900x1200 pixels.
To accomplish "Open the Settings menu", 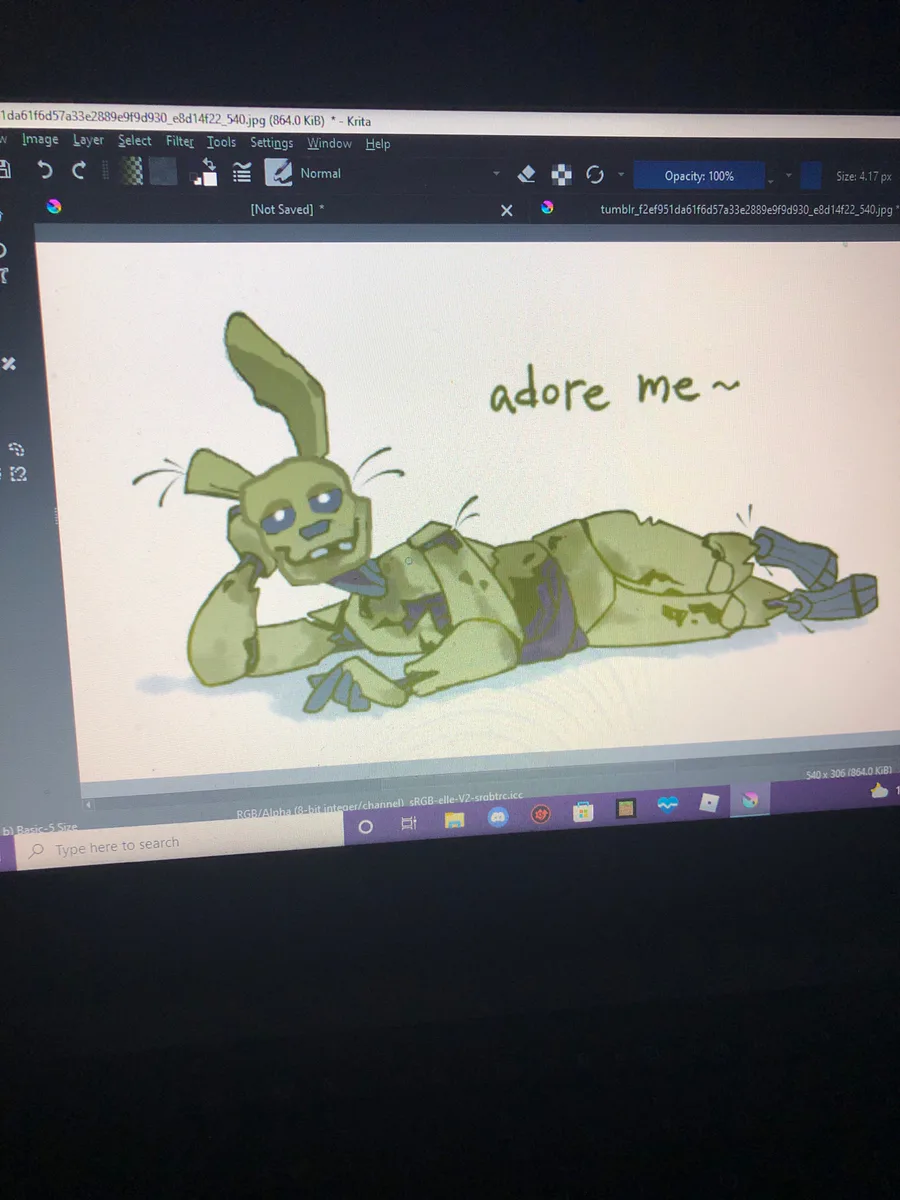I will click(272, 143).
